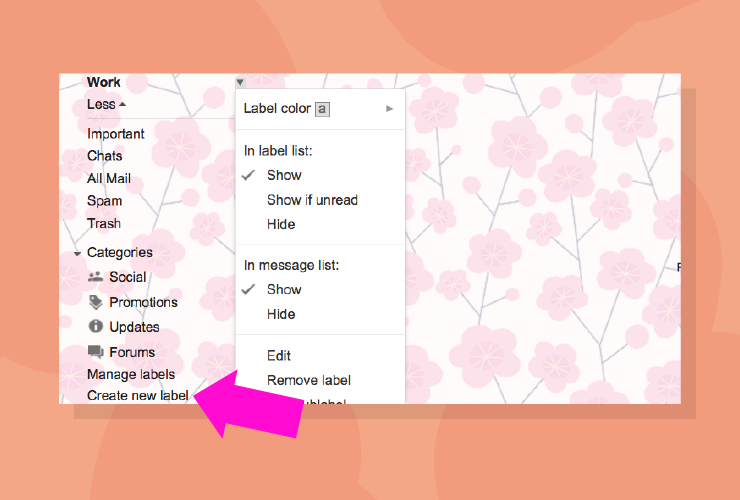Select Hide under In message list

point(320,314)
